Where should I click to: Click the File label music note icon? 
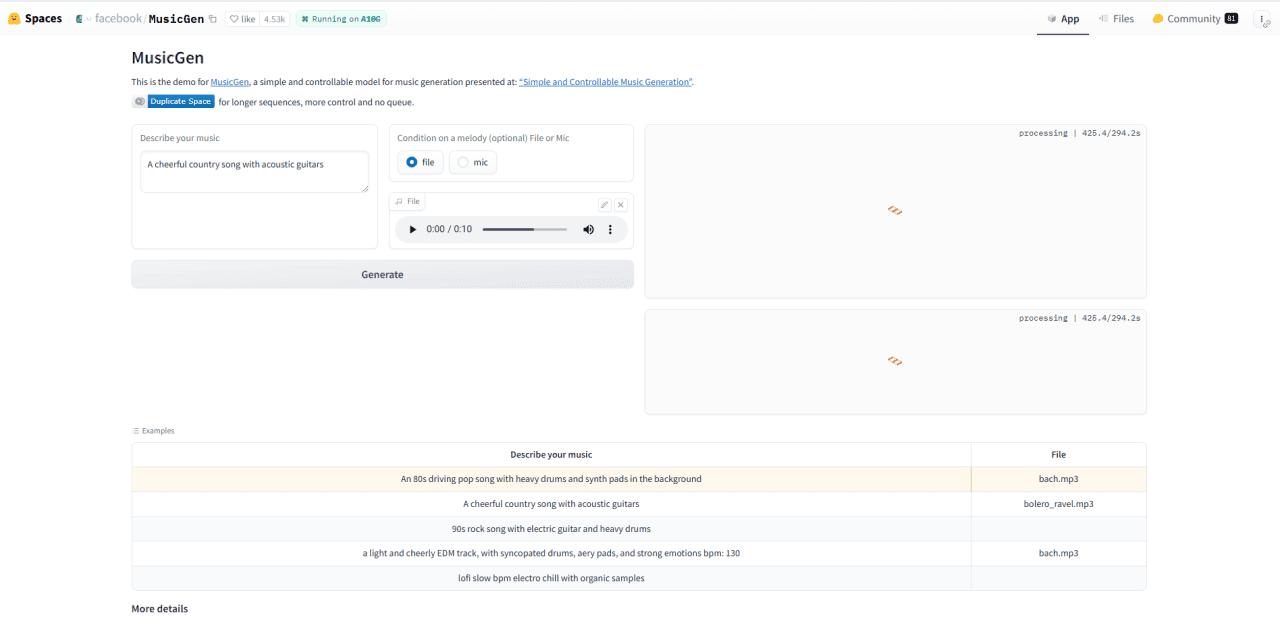(x=399, y=201)
